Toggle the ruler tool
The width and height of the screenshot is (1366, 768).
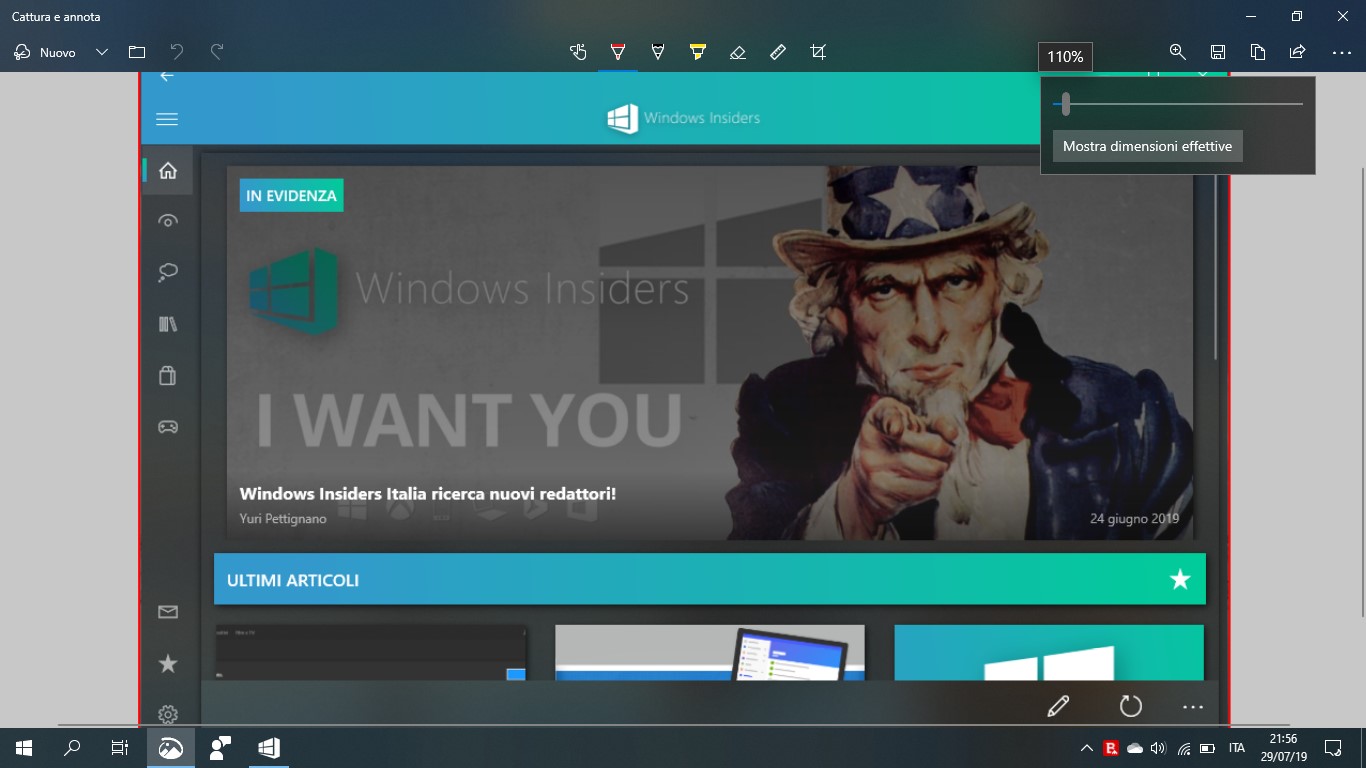(x=778, y=52)
